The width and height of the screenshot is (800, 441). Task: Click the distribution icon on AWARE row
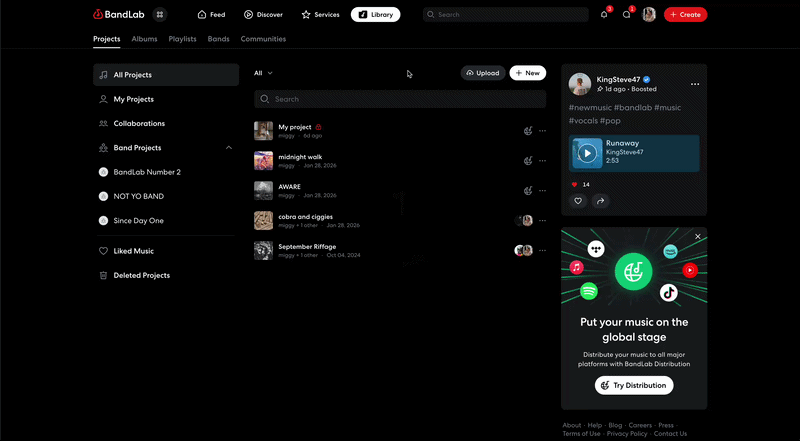527,190
